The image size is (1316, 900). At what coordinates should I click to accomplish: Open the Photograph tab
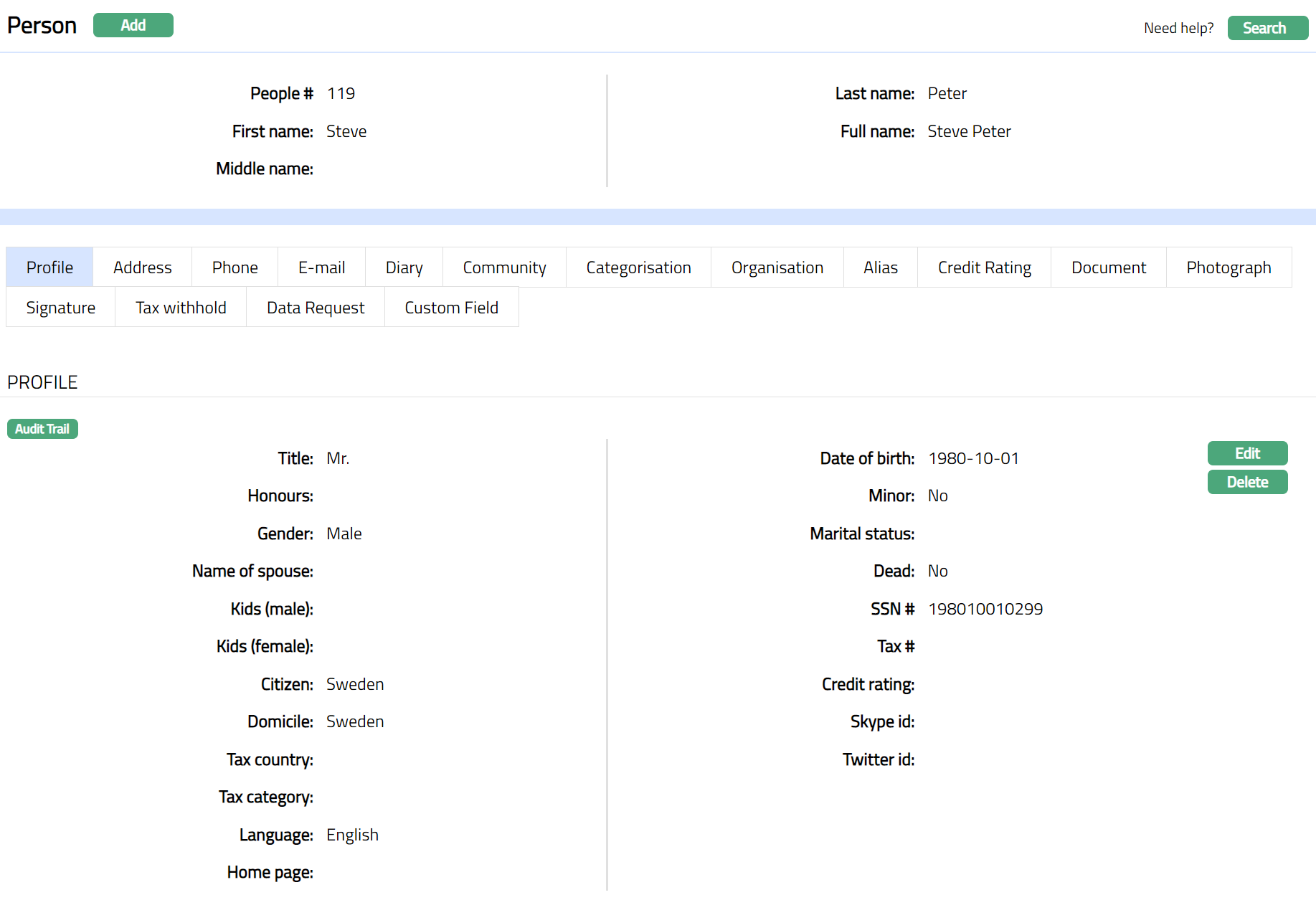(x=1228, y=267)
